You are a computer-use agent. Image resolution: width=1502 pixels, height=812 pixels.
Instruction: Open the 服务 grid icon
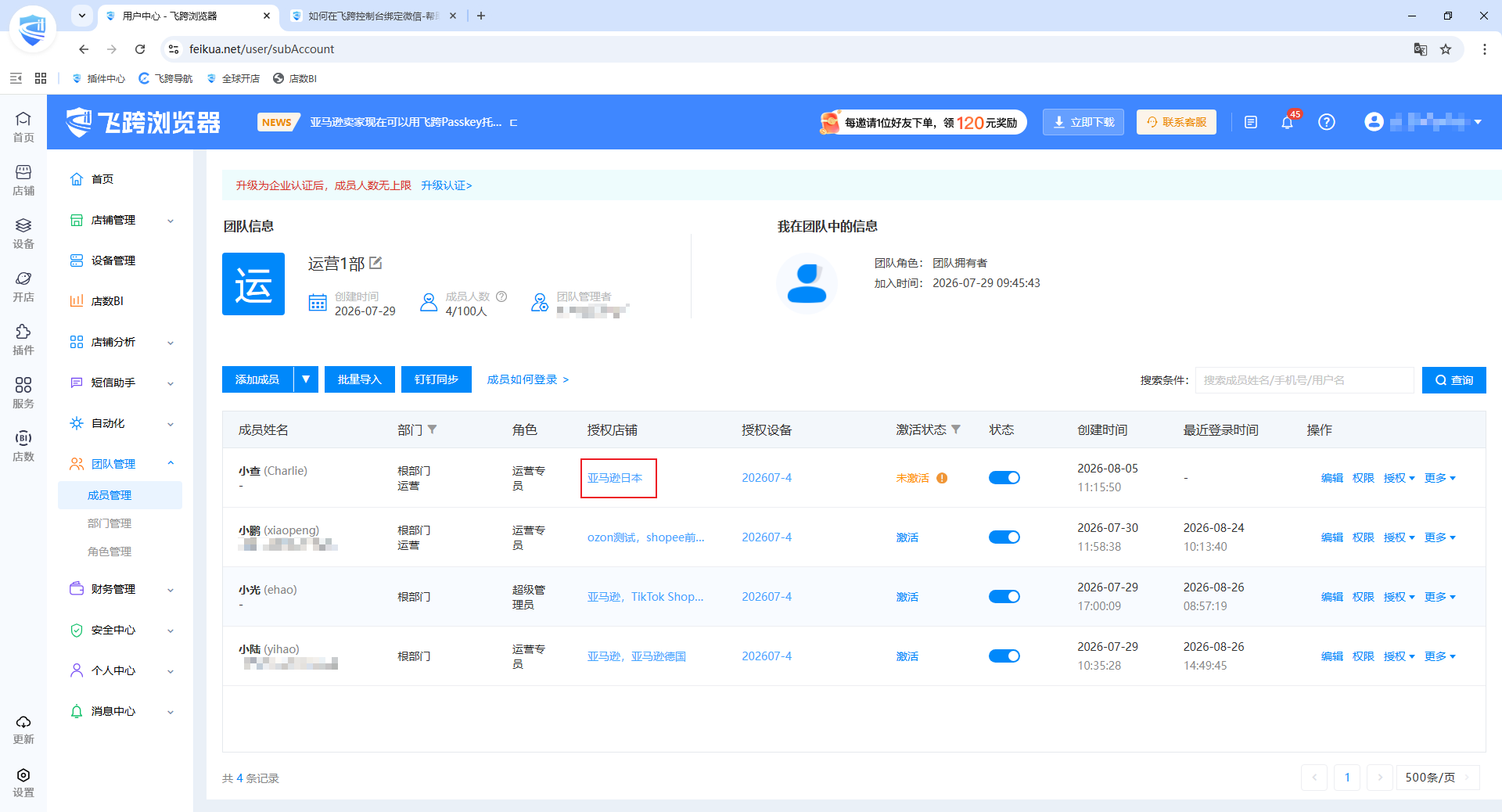point(23,393)
